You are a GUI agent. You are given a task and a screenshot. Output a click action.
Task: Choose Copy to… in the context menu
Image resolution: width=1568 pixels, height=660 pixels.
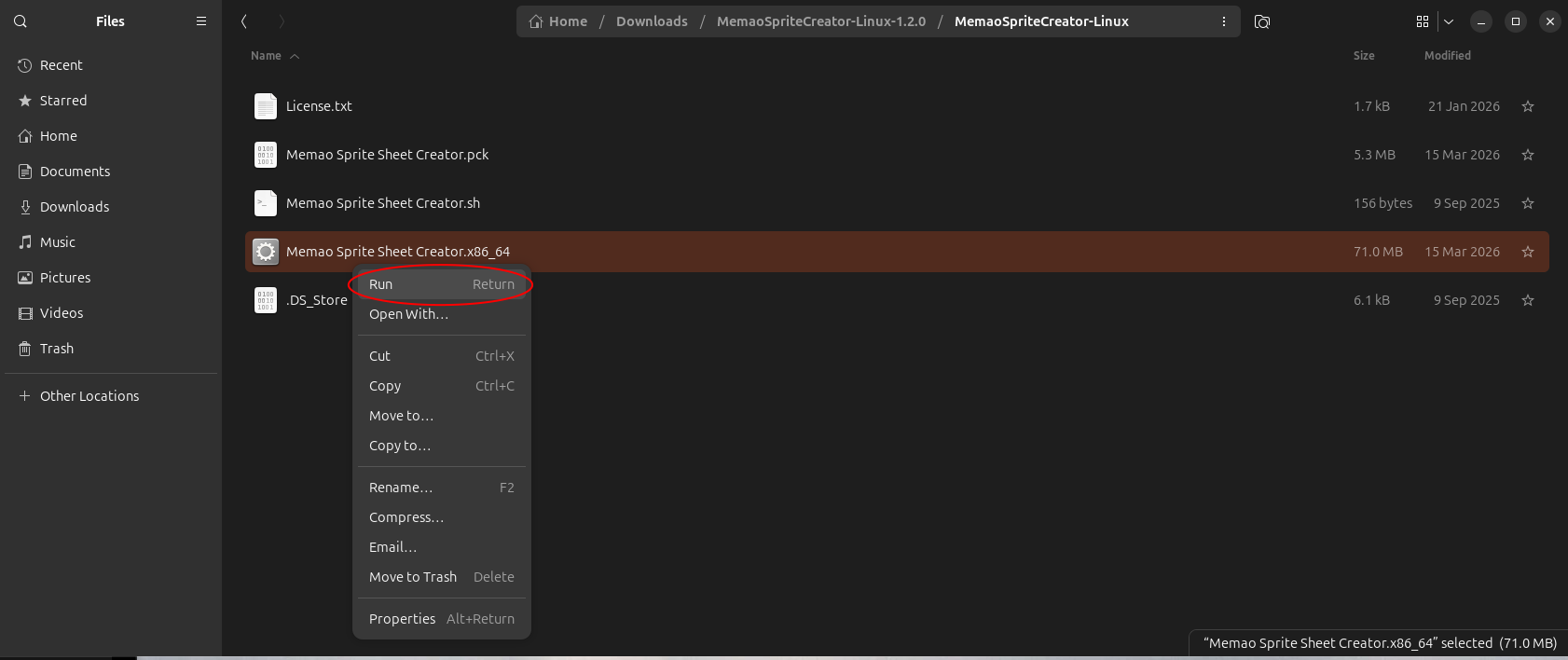(x=442, y=446)
